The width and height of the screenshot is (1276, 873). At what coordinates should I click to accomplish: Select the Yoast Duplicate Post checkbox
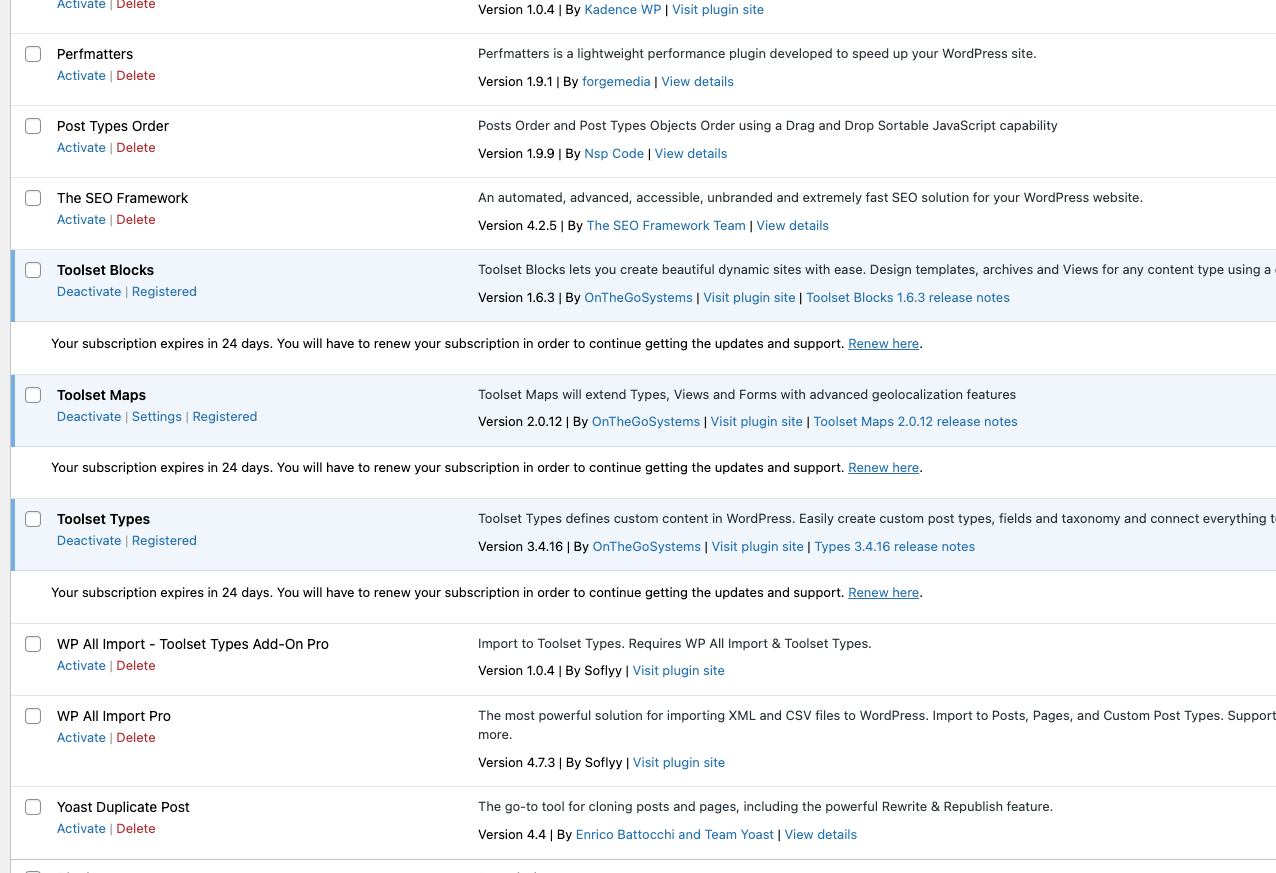(x=33, y=807)
